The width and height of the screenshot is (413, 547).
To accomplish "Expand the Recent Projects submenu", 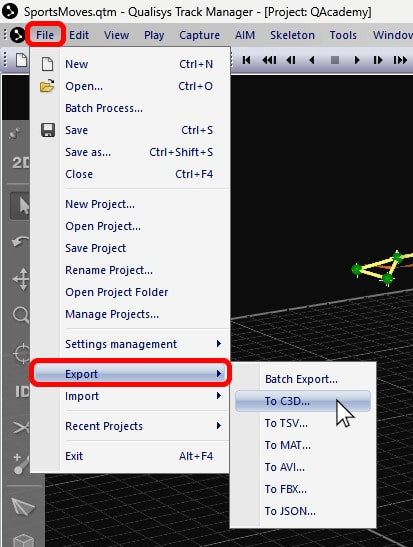I will coord(130,426).
